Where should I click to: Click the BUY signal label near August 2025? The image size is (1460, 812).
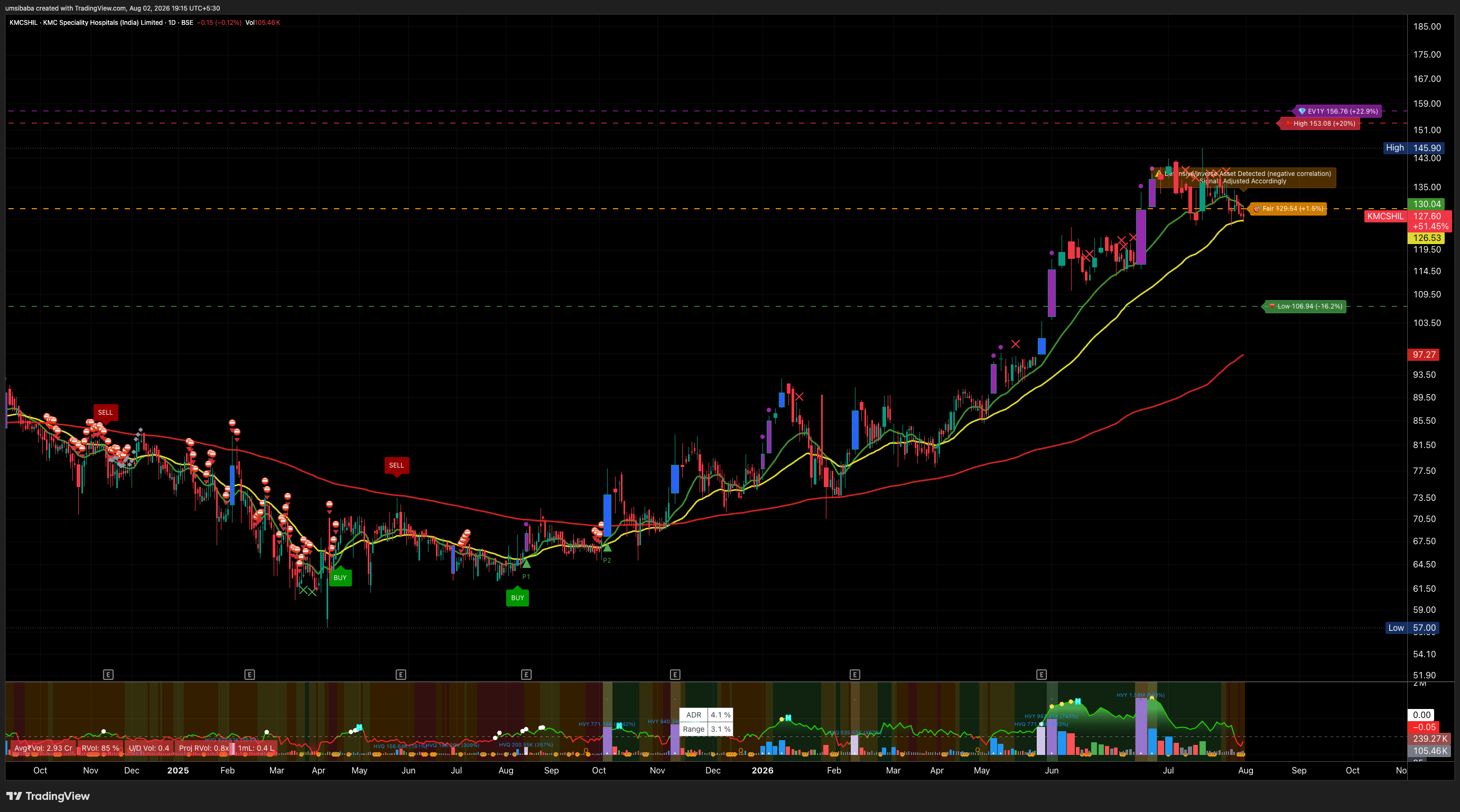[x=517, y=598]
